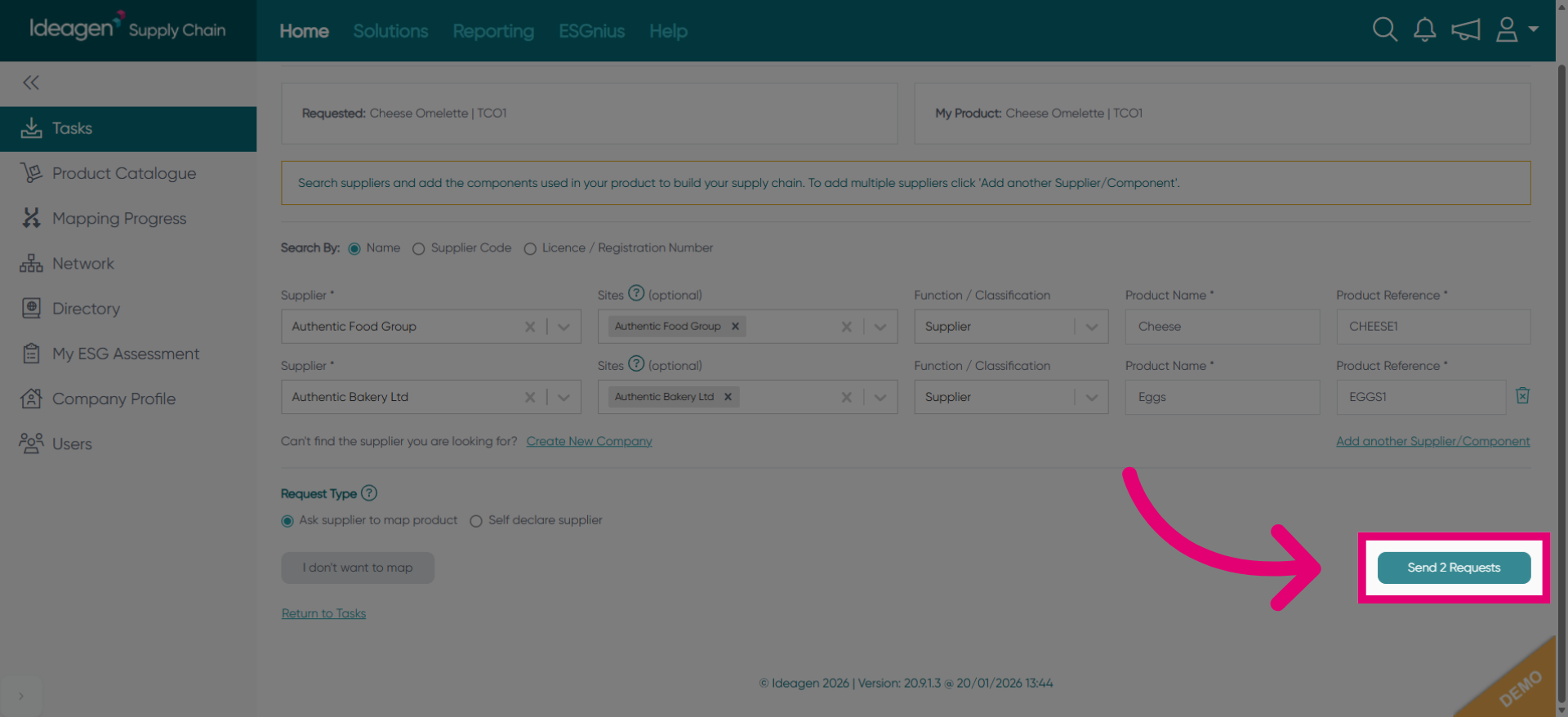1568x717 pixels.
Task: Expand the bottom-left panel arrow
Action: tap(21, 697)
